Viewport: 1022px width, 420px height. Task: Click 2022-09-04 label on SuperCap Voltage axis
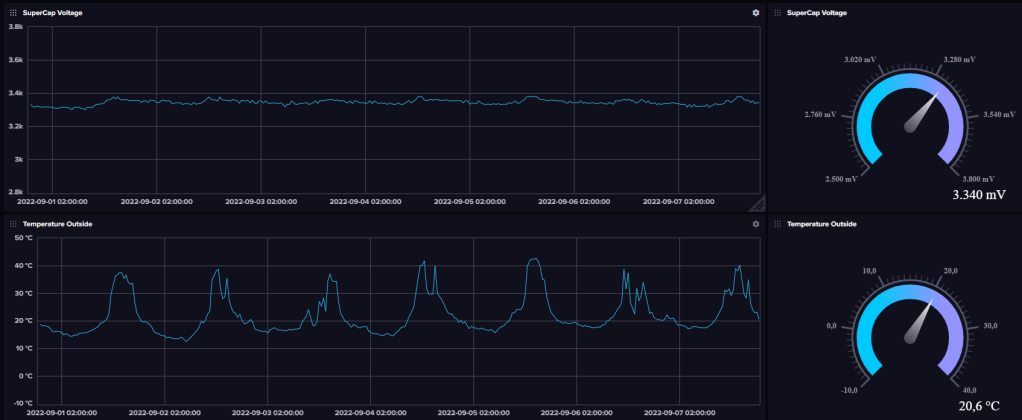tap(365, 201)
